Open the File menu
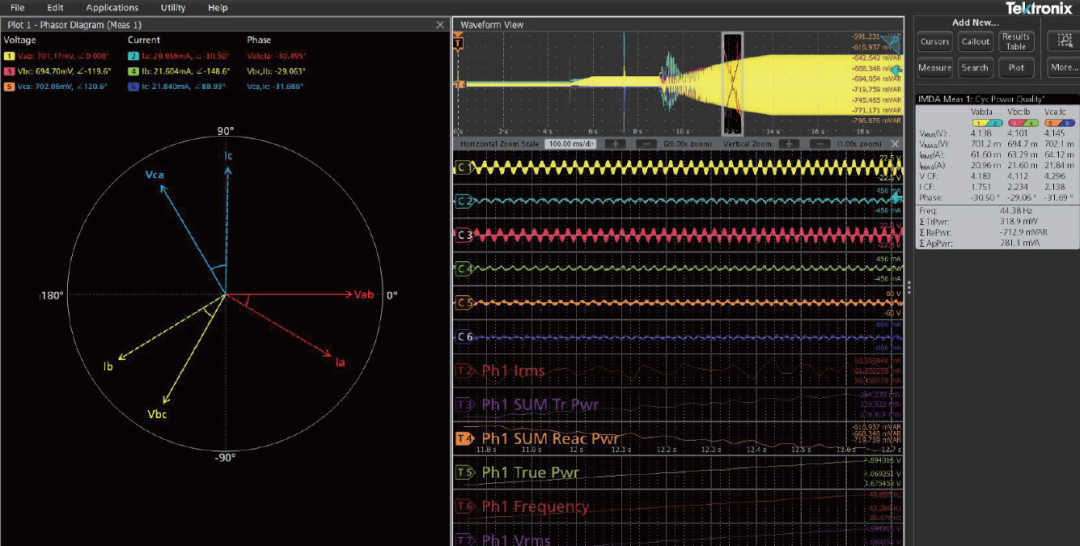The width and height of the screenshot is (1080, 546). pos(18,7)
